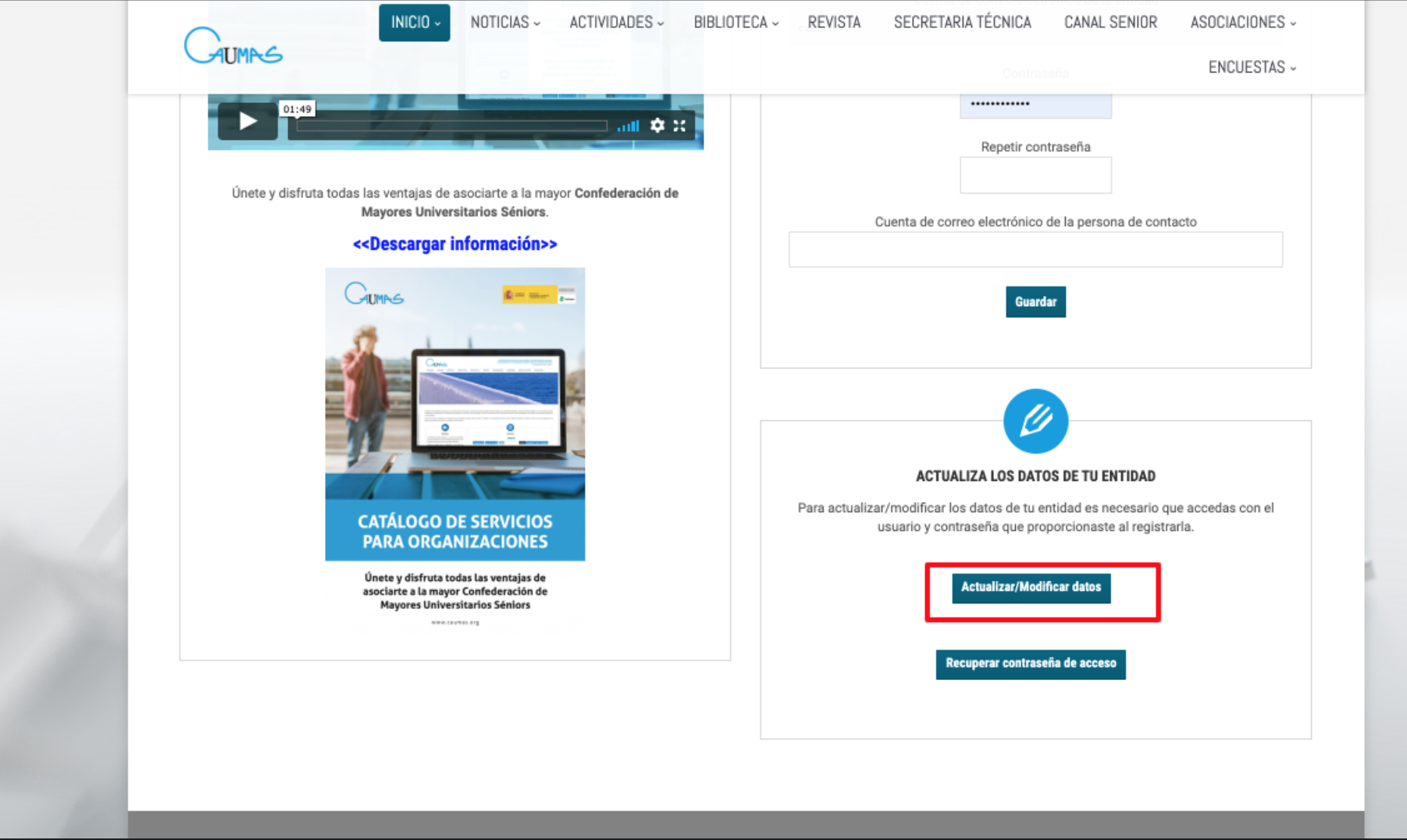Expand the ENCUESTAS dropdown menu

(x=1252, y=67)
